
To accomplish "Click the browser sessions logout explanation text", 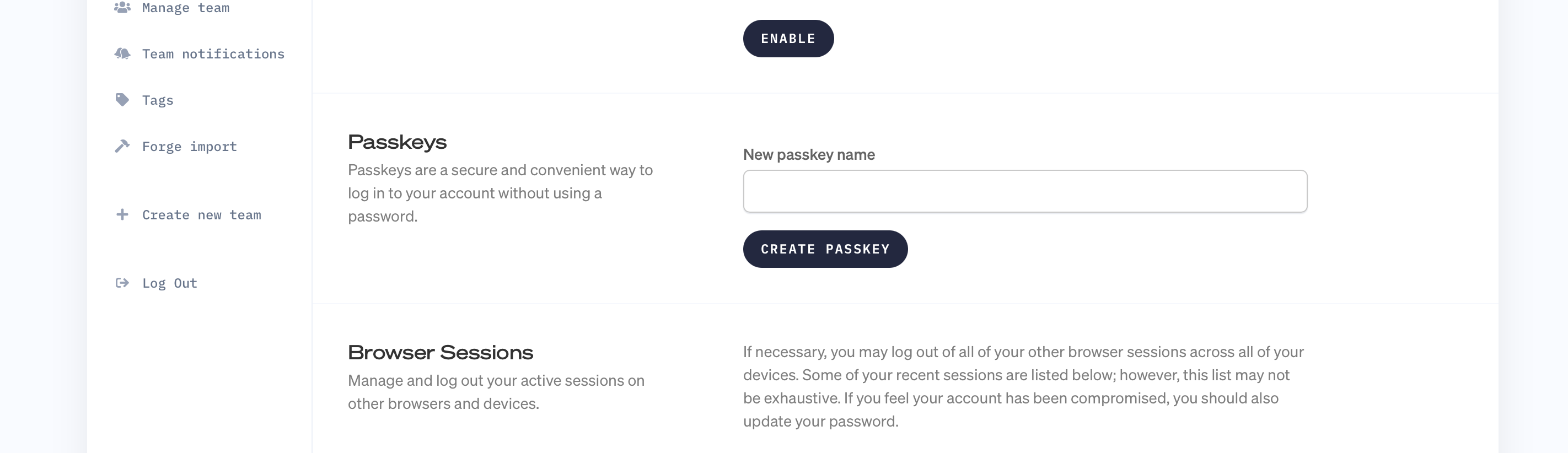I will [x=1023, y=387].
